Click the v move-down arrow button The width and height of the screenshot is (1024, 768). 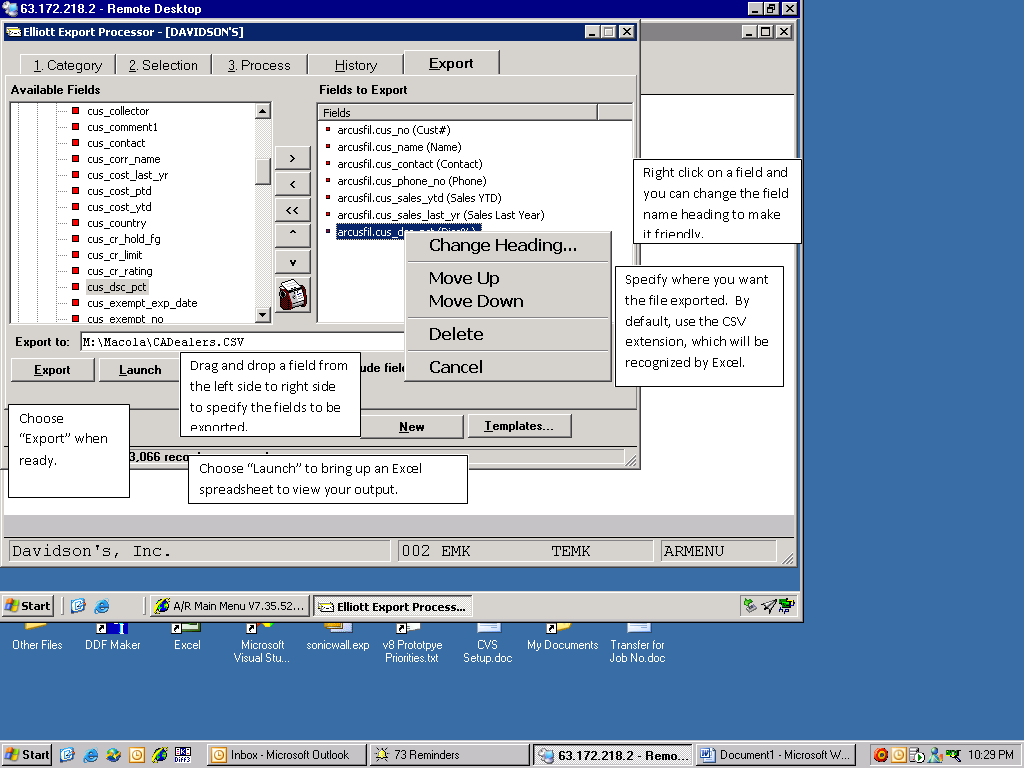point(293,263)
